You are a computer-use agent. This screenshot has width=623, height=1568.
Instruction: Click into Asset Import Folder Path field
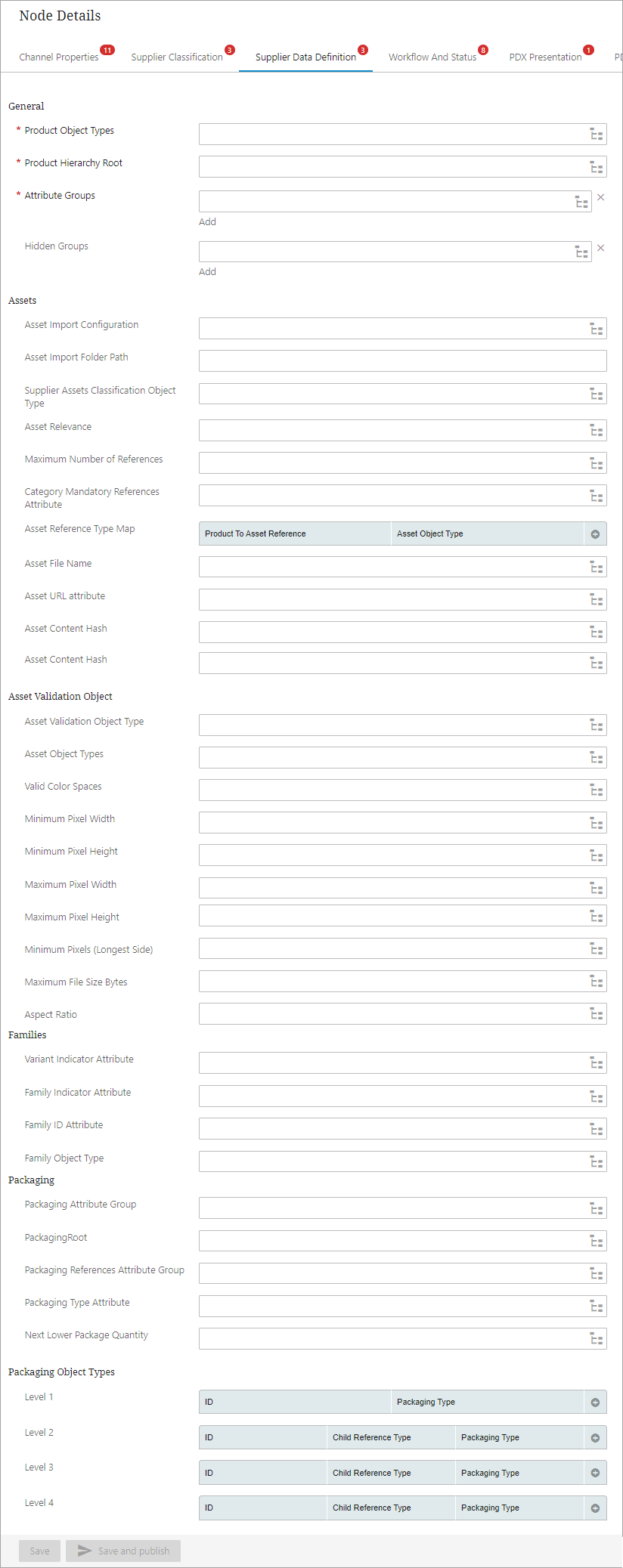[402, 361]
